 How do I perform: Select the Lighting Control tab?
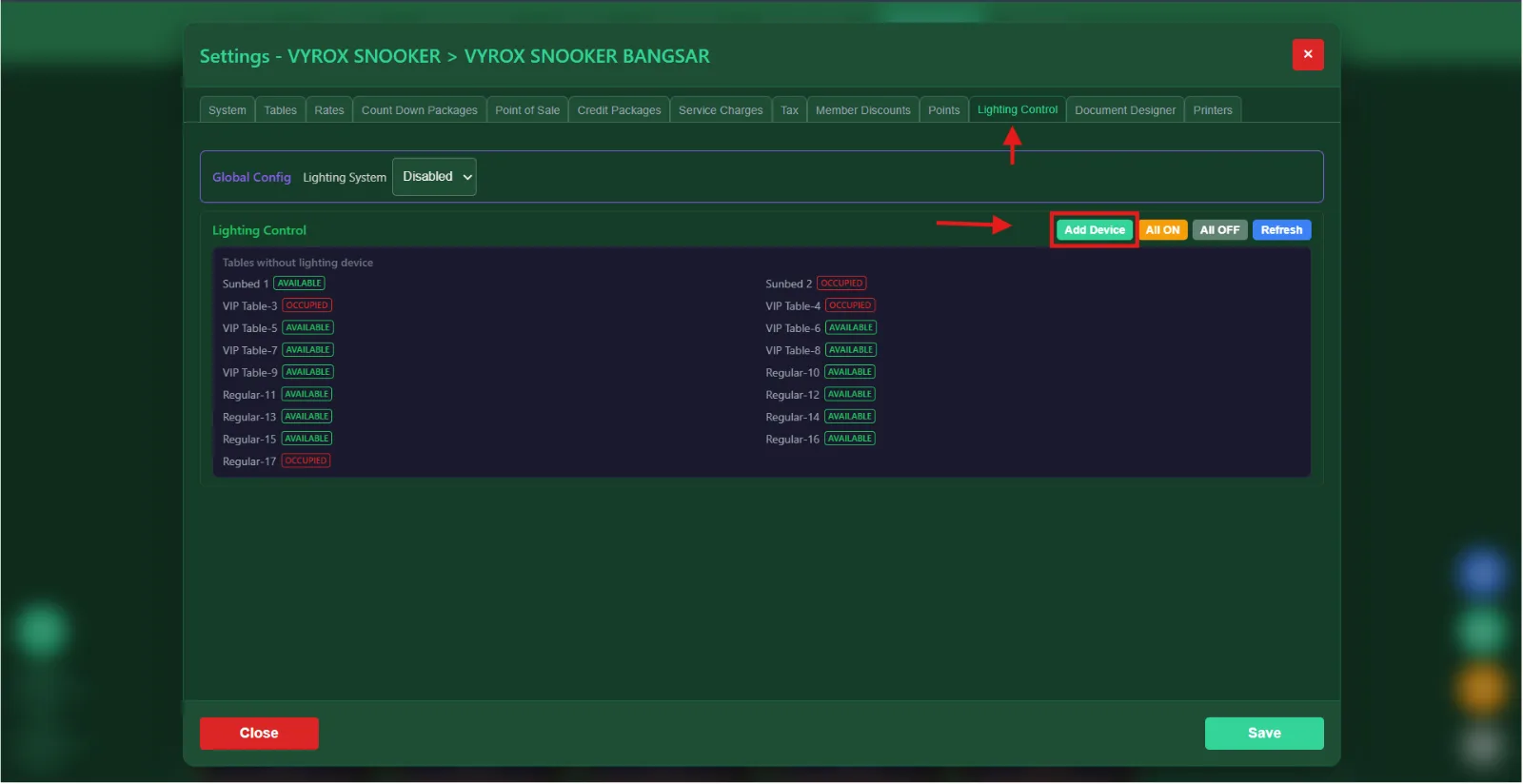pyautogui.click(x=1018, y=109)
